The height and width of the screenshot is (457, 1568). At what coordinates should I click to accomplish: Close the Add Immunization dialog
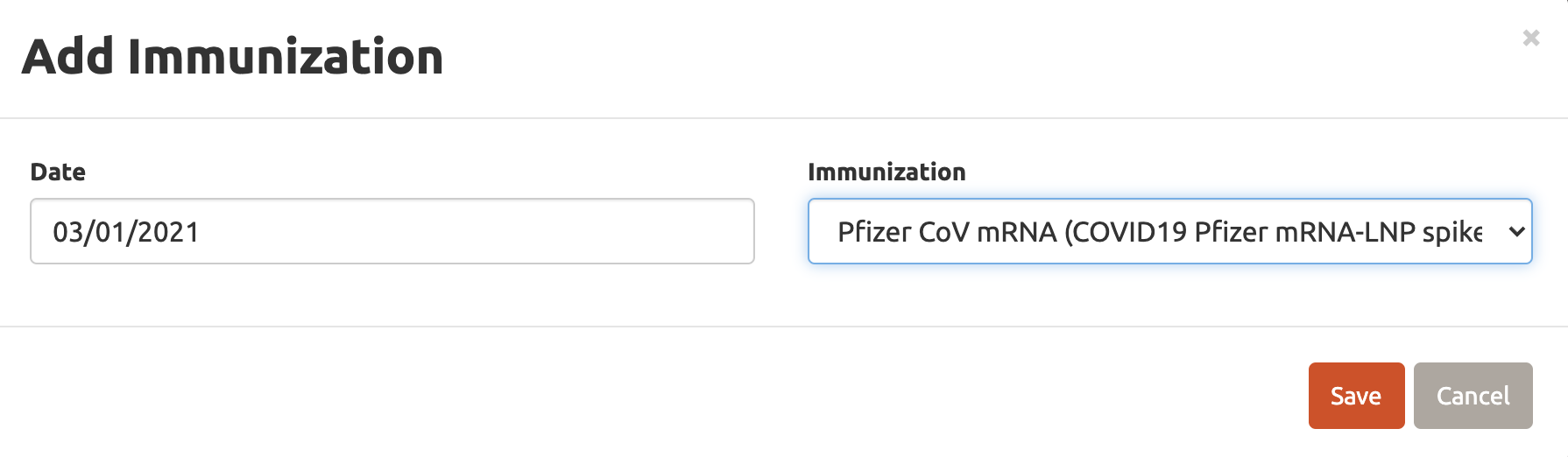click(x=1530, y=38)
